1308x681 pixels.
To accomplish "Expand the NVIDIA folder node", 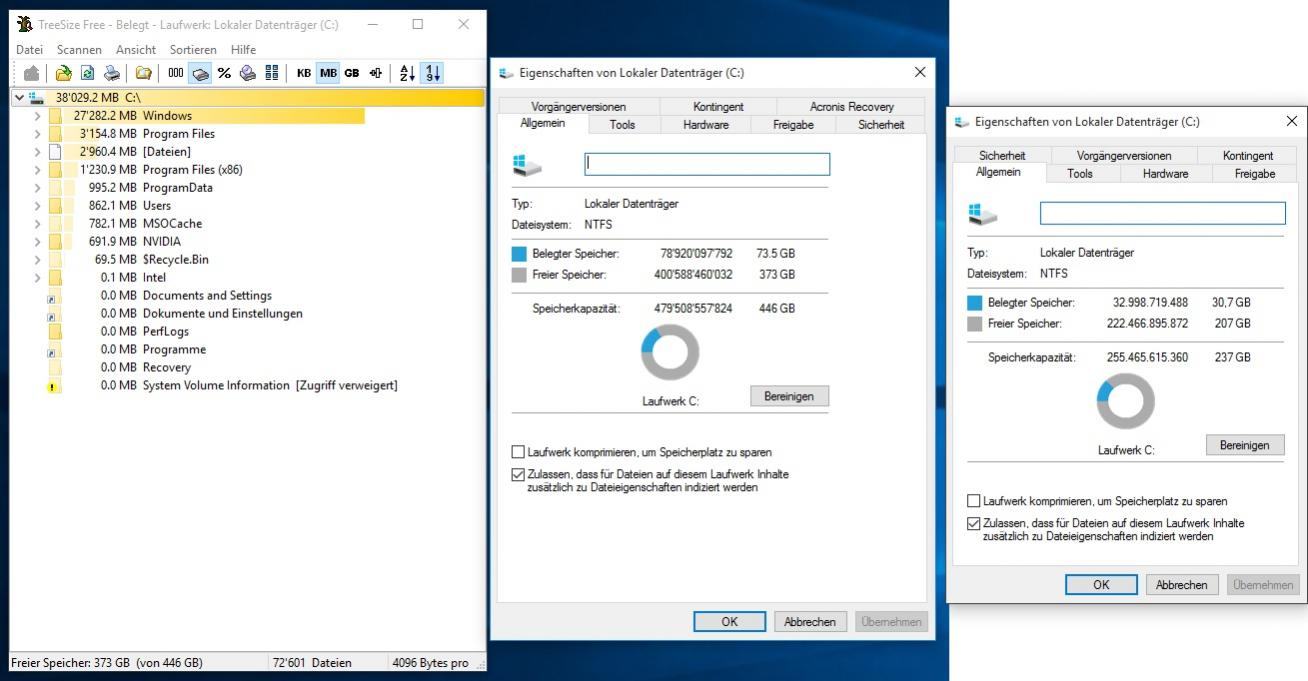I will click(38, 242).
